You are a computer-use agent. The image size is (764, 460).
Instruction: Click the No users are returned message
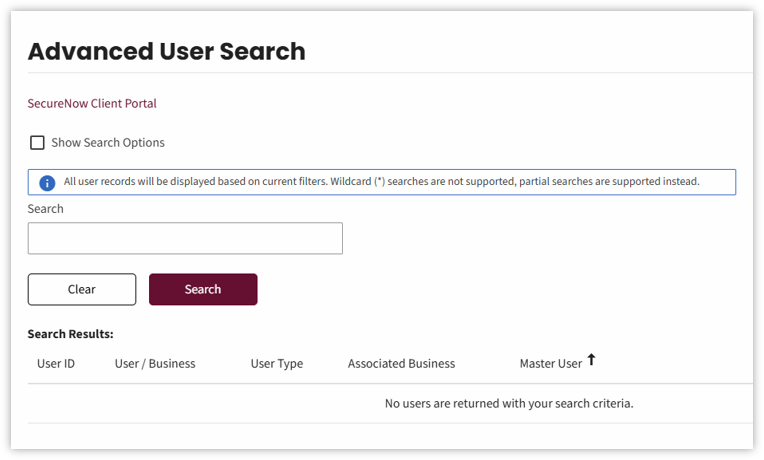pos(509,403)
